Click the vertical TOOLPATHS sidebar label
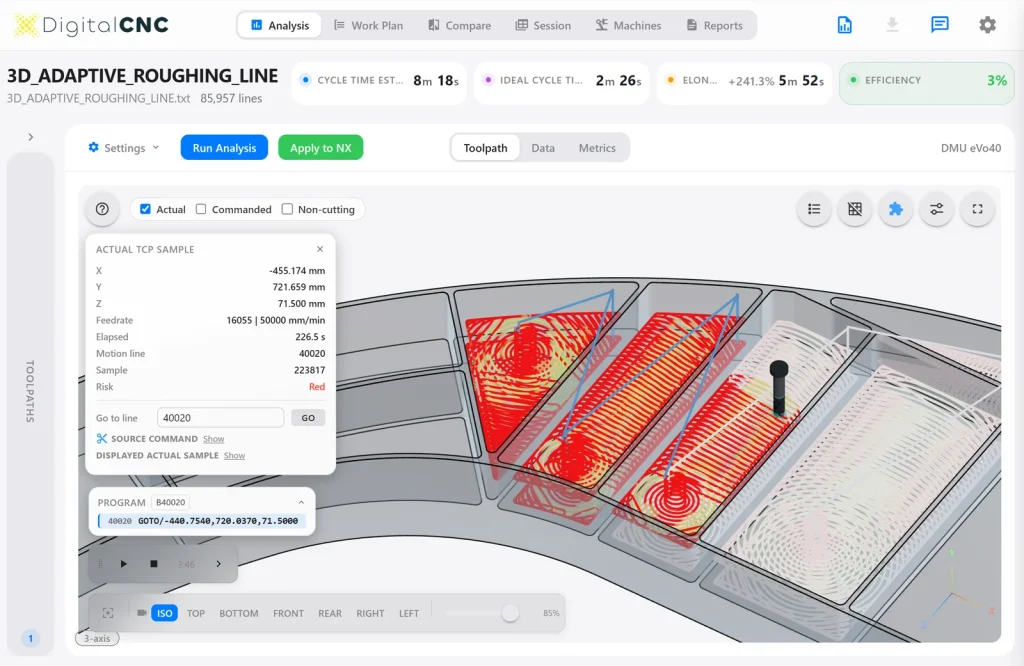 30,391
